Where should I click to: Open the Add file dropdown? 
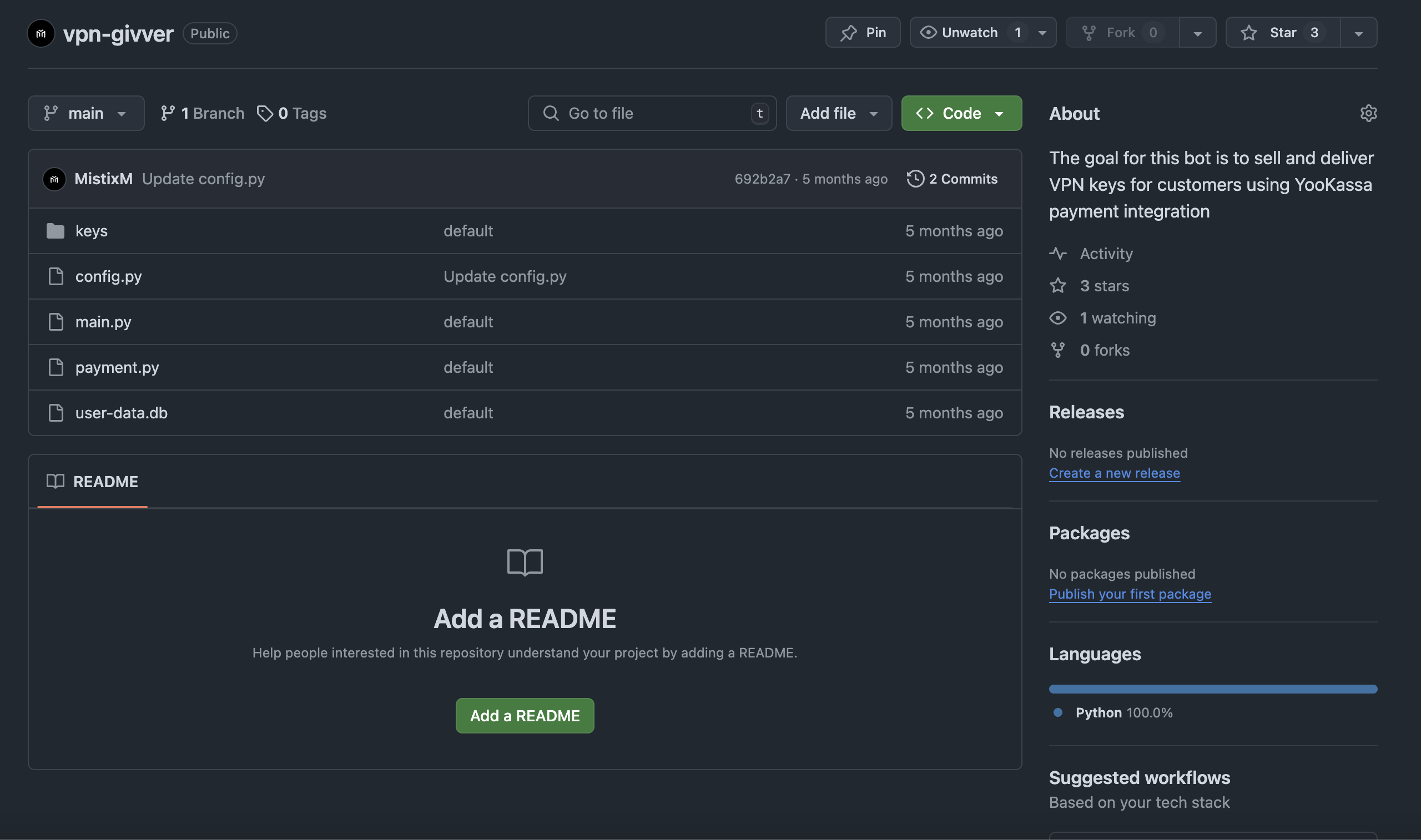click(839, 113)
